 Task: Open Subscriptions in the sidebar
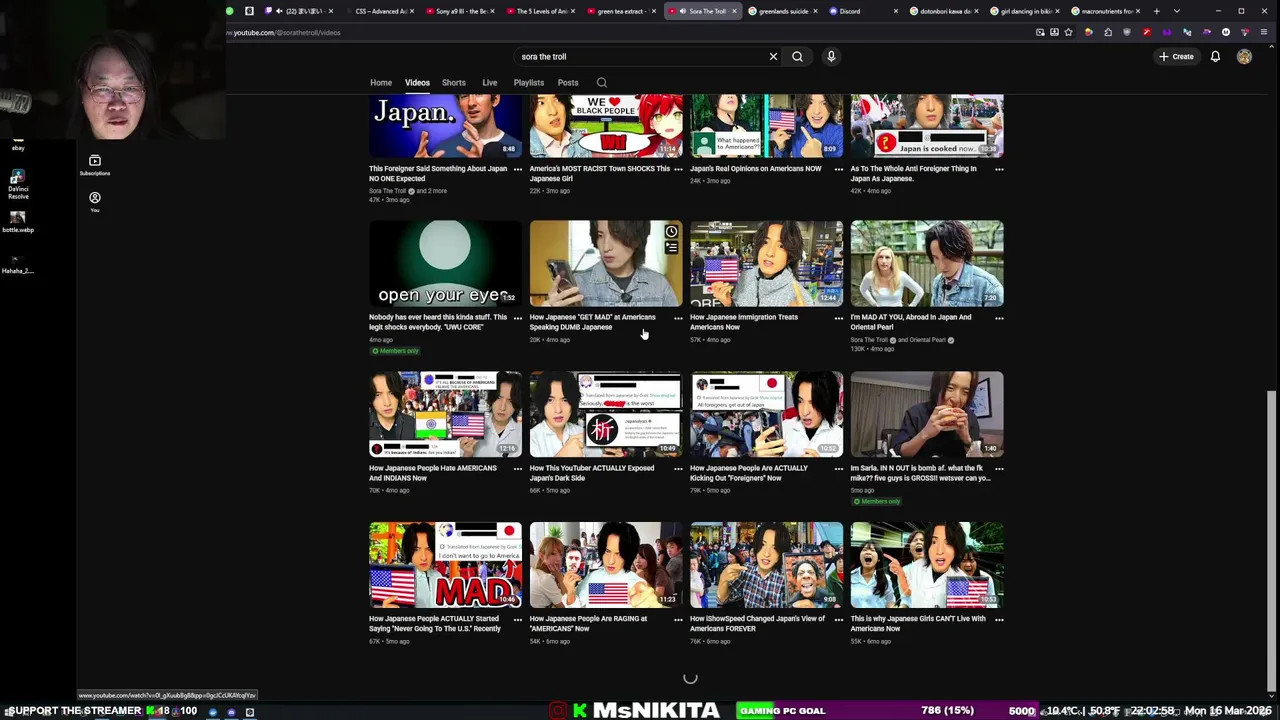[x=95, y=165]
